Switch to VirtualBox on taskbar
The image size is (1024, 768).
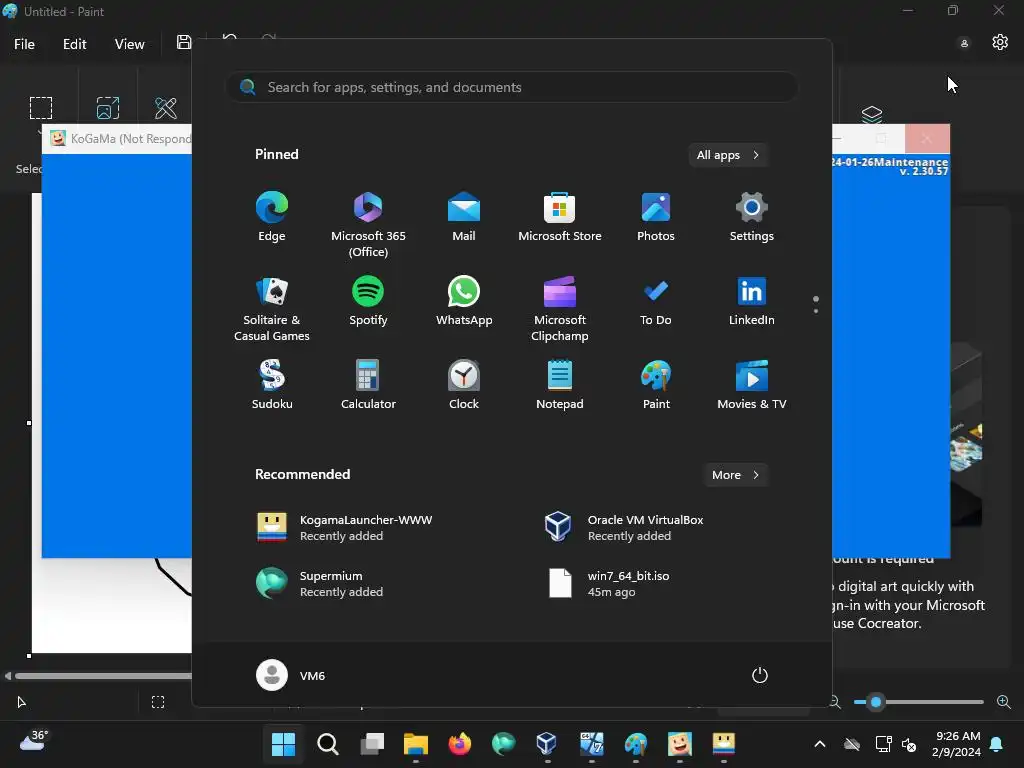[x=547, y=744]
